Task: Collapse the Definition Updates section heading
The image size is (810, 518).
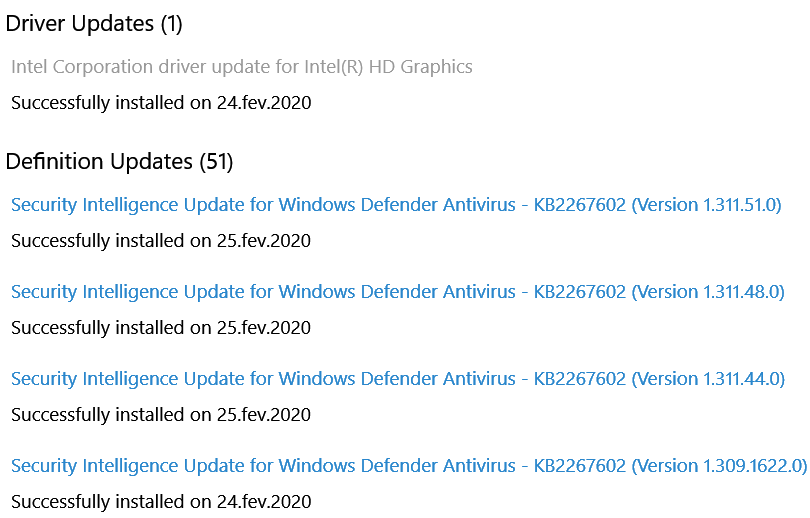Action: pyautogui.click(x=99, y=161)
